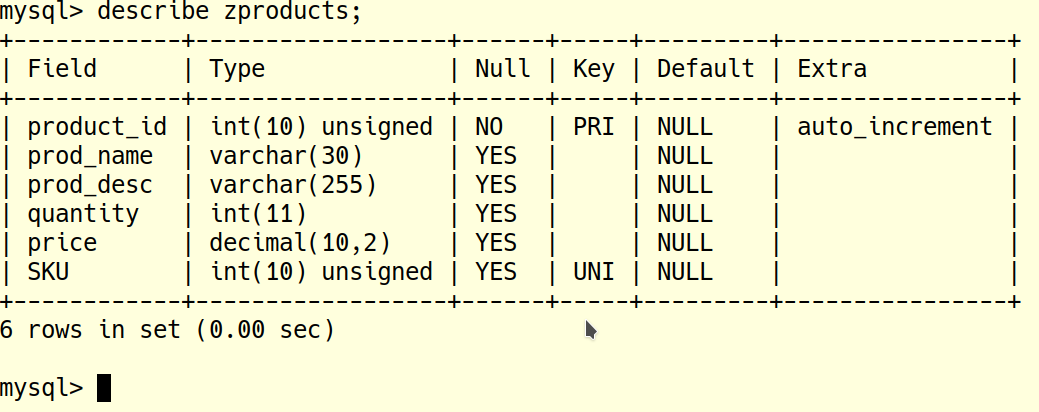Viewport: 1039px width, 412px height.
Task: Select the prod_name field name
Action: click(x=90, y=156)
